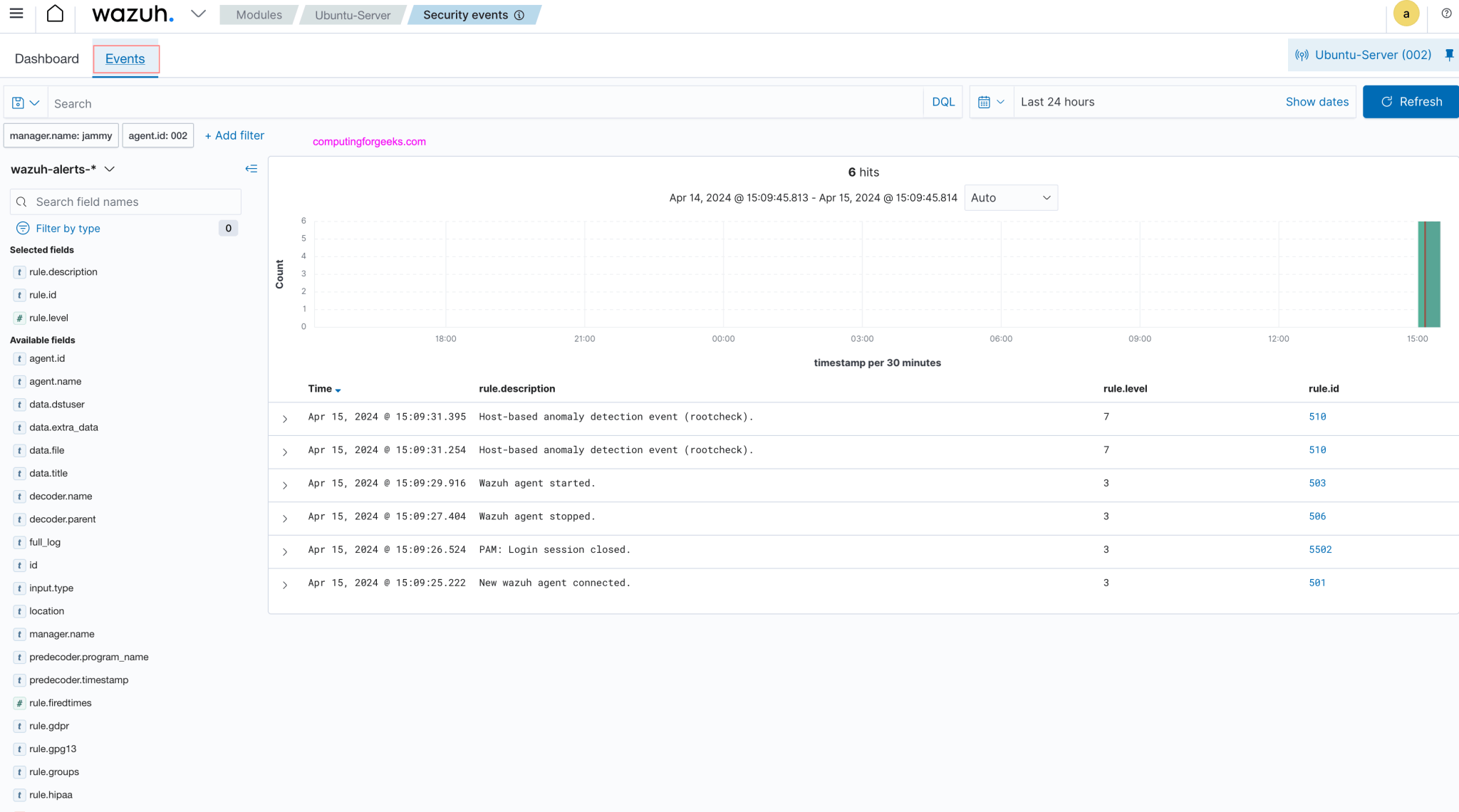Open the hamburger navigation menu
Screen dimensions: 1459x812
pos(16,14)
